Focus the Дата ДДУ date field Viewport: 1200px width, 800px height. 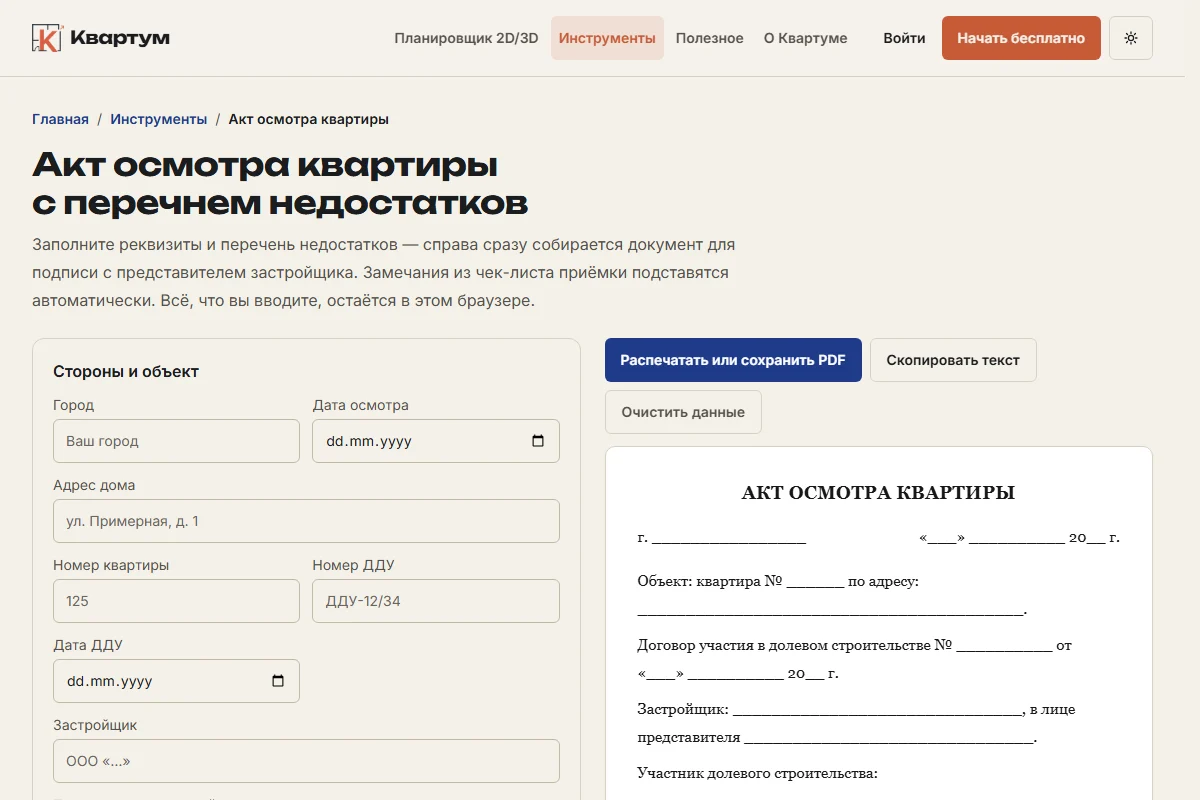[176, 681]
